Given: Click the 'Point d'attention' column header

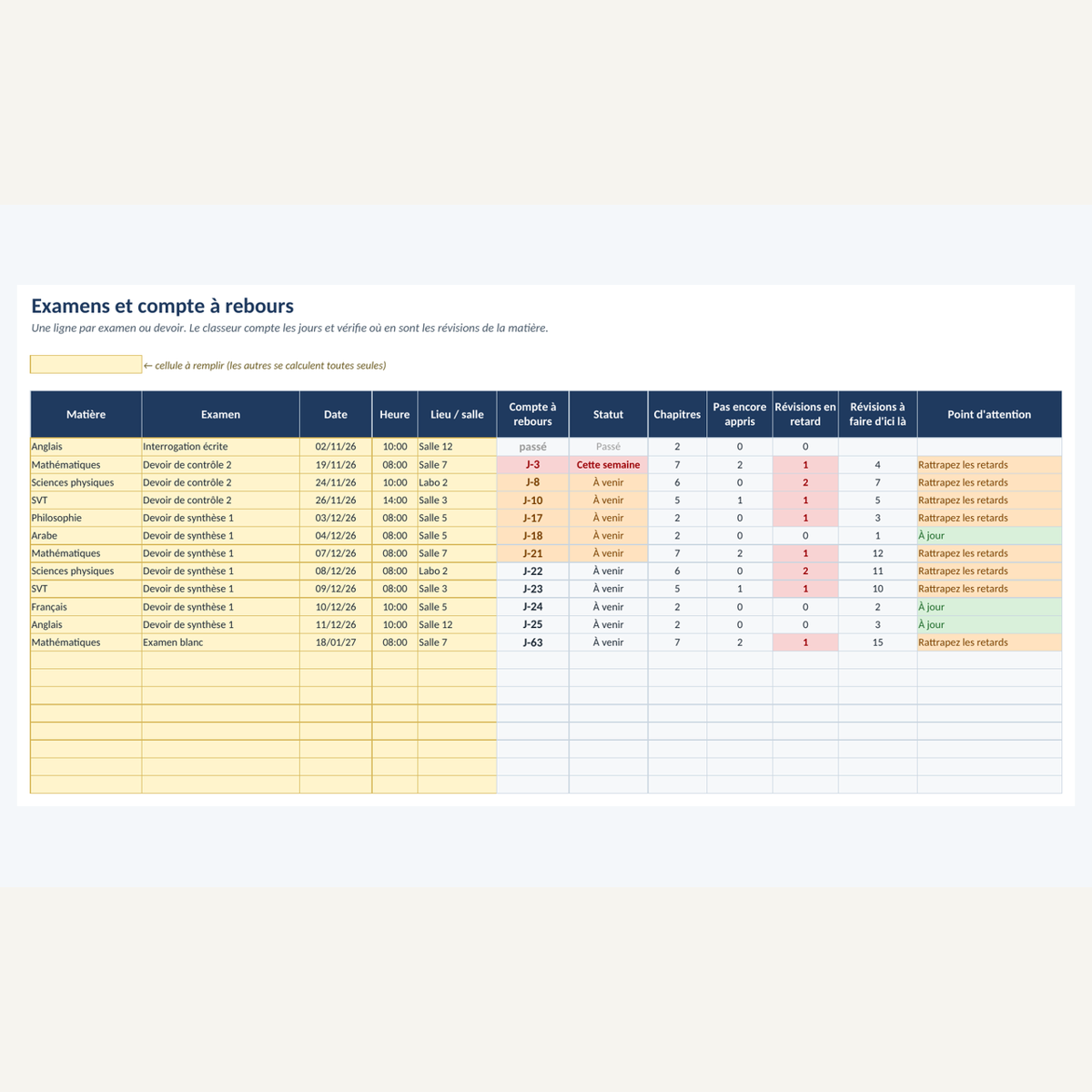Looking at the screenshot, I should pyautogui.click(x=989, y=414).
